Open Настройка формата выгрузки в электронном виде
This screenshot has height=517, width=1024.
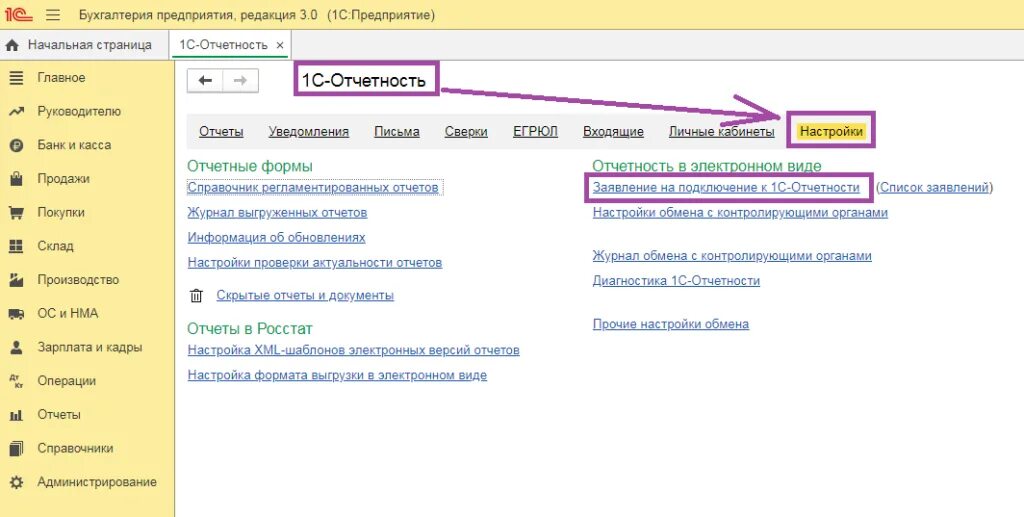point(337,375)
